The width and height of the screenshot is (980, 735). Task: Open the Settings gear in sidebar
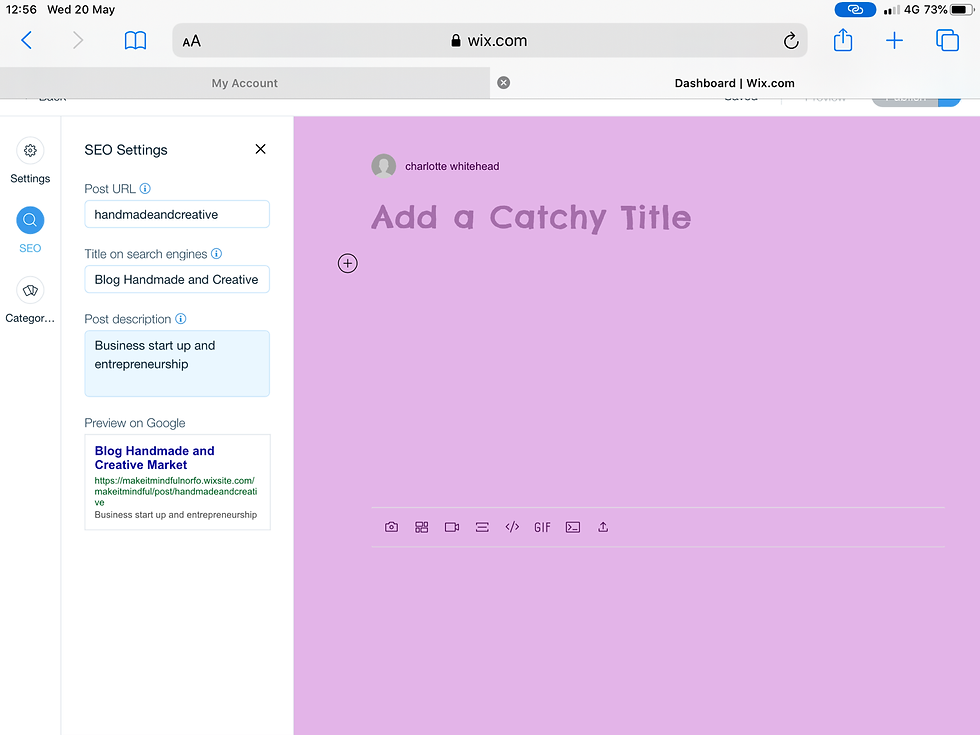(30, 151)
